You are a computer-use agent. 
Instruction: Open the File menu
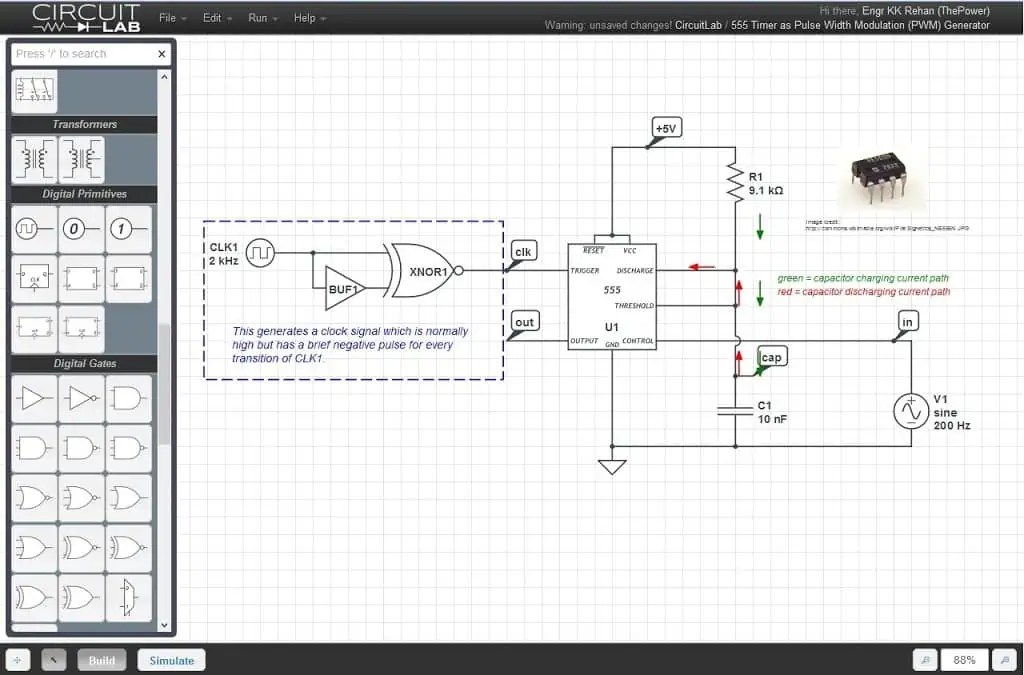170,17
